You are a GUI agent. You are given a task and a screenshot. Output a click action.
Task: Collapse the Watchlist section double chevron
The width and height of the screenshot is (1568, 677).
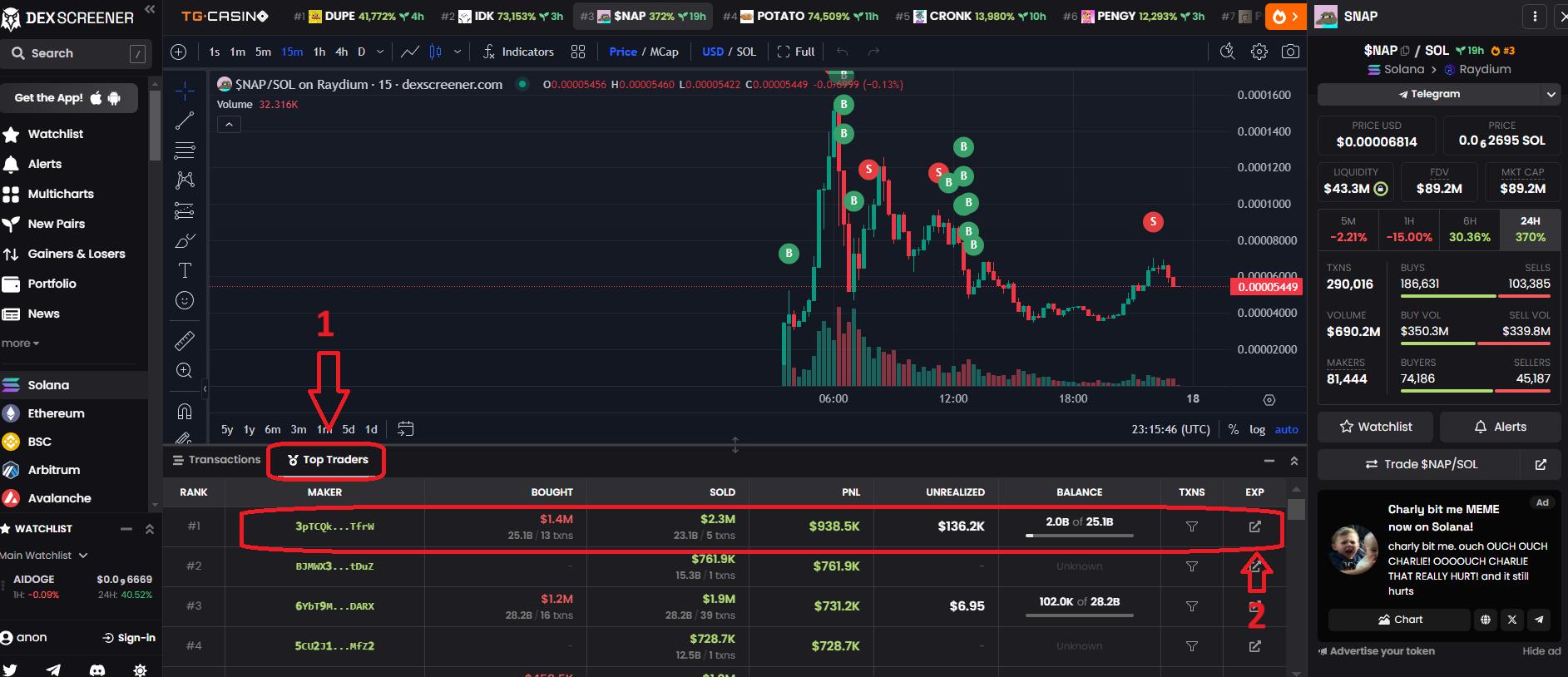150,529
